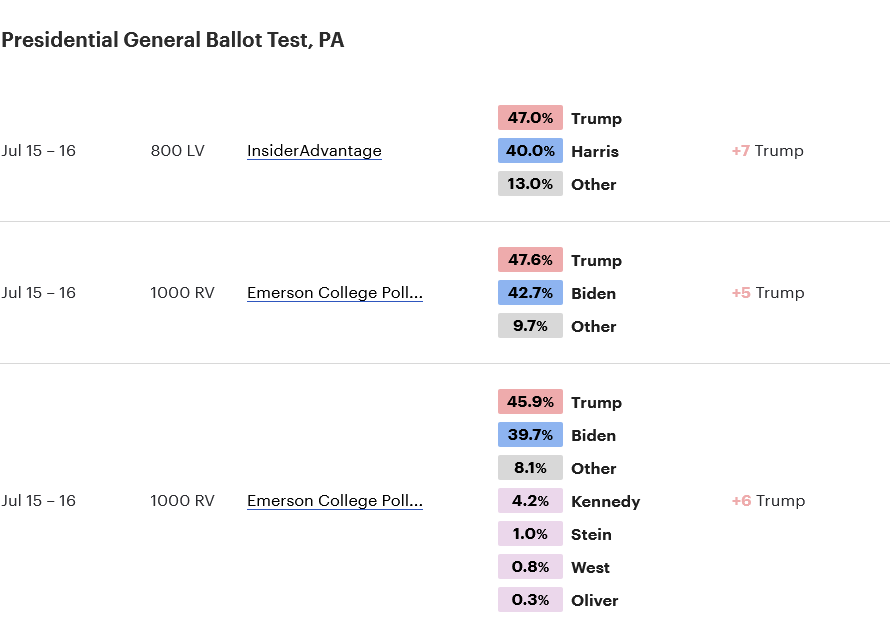890x628 pixels.
Task: Click the 4.2% Kennedy purple percentage box
Action: click(x=530, y=500)
